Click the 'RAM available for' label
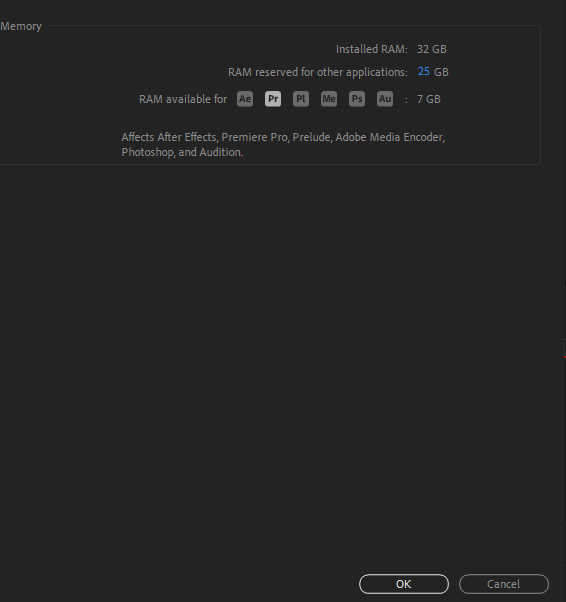The width and height of the screenshot is (566, 602). tap(183, 99)
